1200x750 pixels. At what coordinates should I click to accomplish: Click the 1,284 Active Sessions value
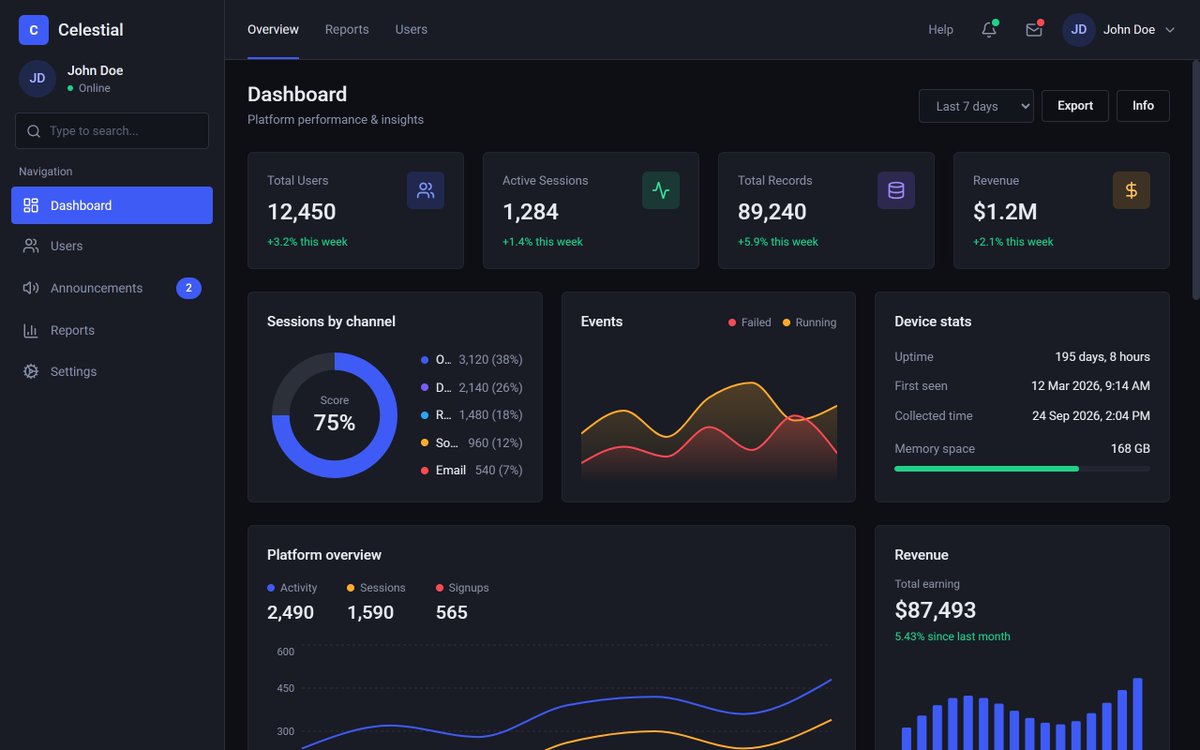531,212
